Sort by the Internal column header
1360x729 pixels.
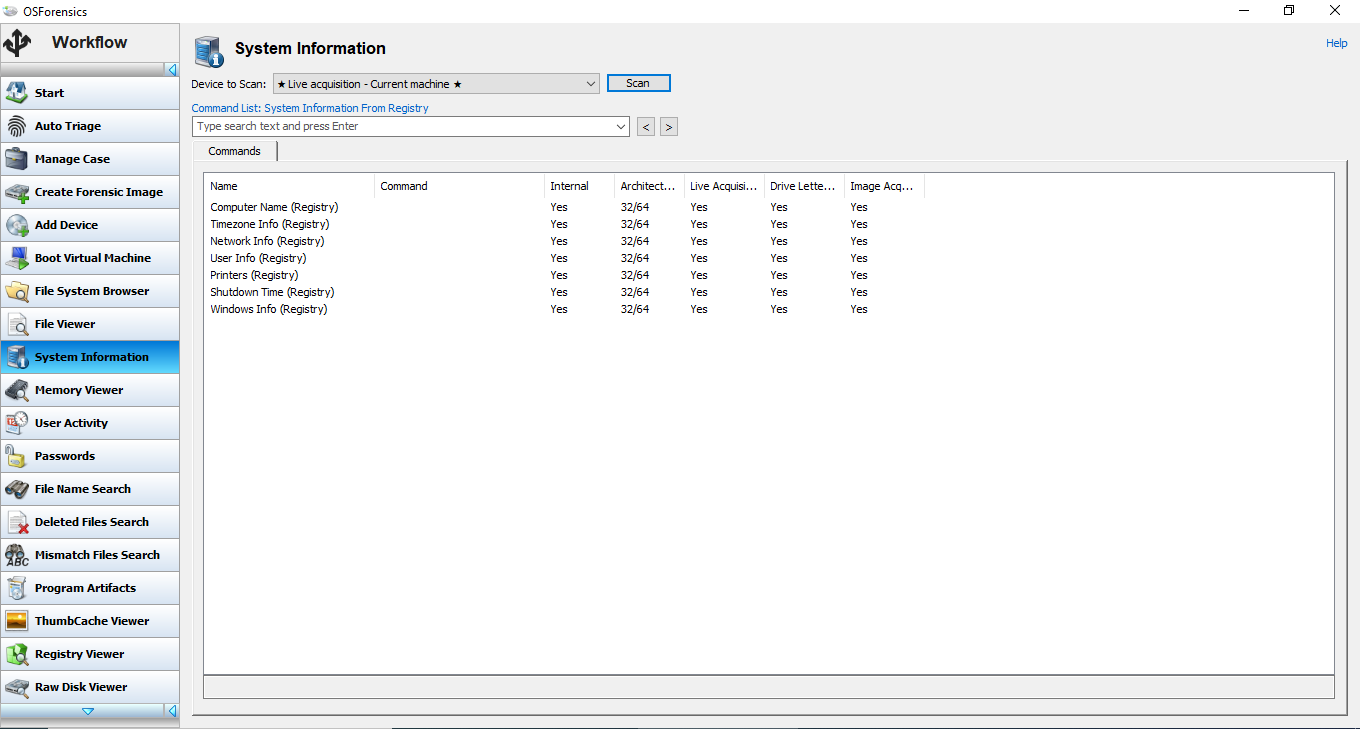[579, 186]
